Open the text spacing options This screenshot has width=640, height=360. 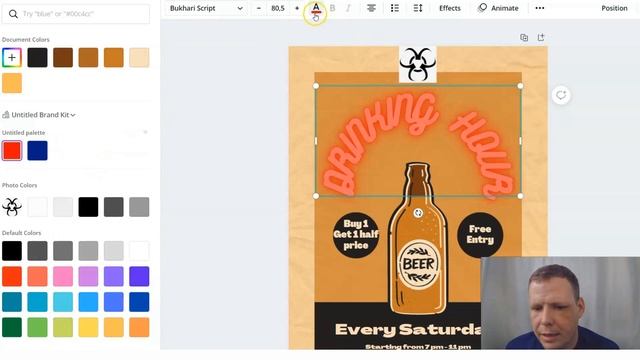point(418,8)
